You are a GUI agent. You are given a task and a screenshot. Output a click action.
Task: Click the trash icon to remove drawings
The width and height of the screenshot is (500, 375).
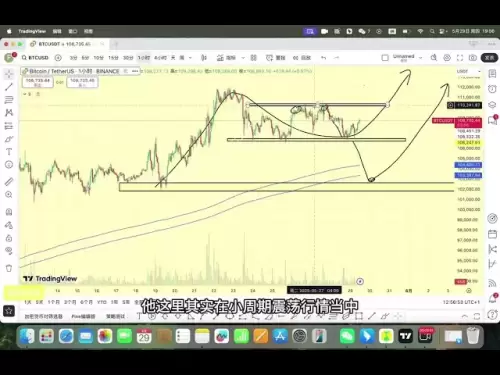coord(9,268)
